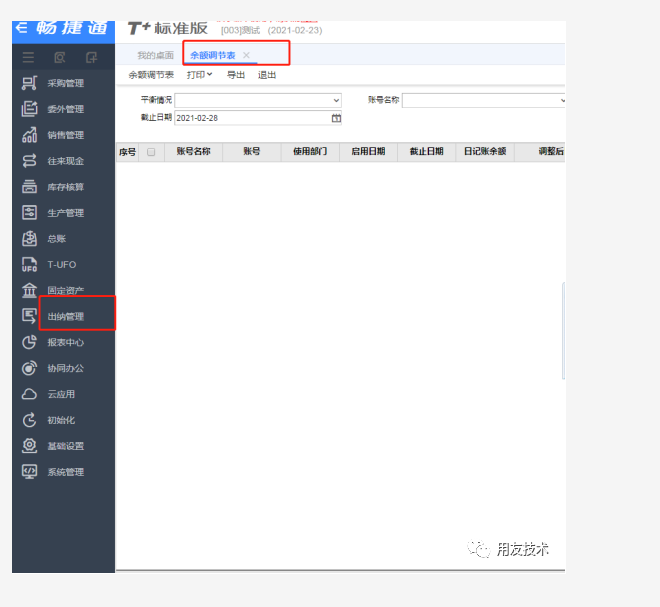Viewport: 660px width, 607px height.
Task: Switch to 我的桌面 tab
Action: [x=155, y=55]
